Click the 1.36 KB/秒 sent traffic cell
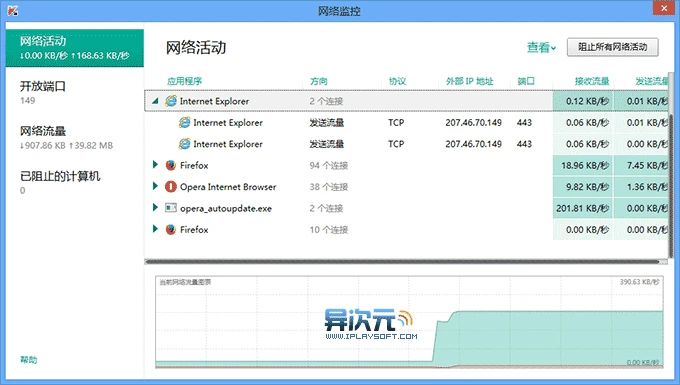This screenshot has height=385, width=680. click(x=641, y=187)
